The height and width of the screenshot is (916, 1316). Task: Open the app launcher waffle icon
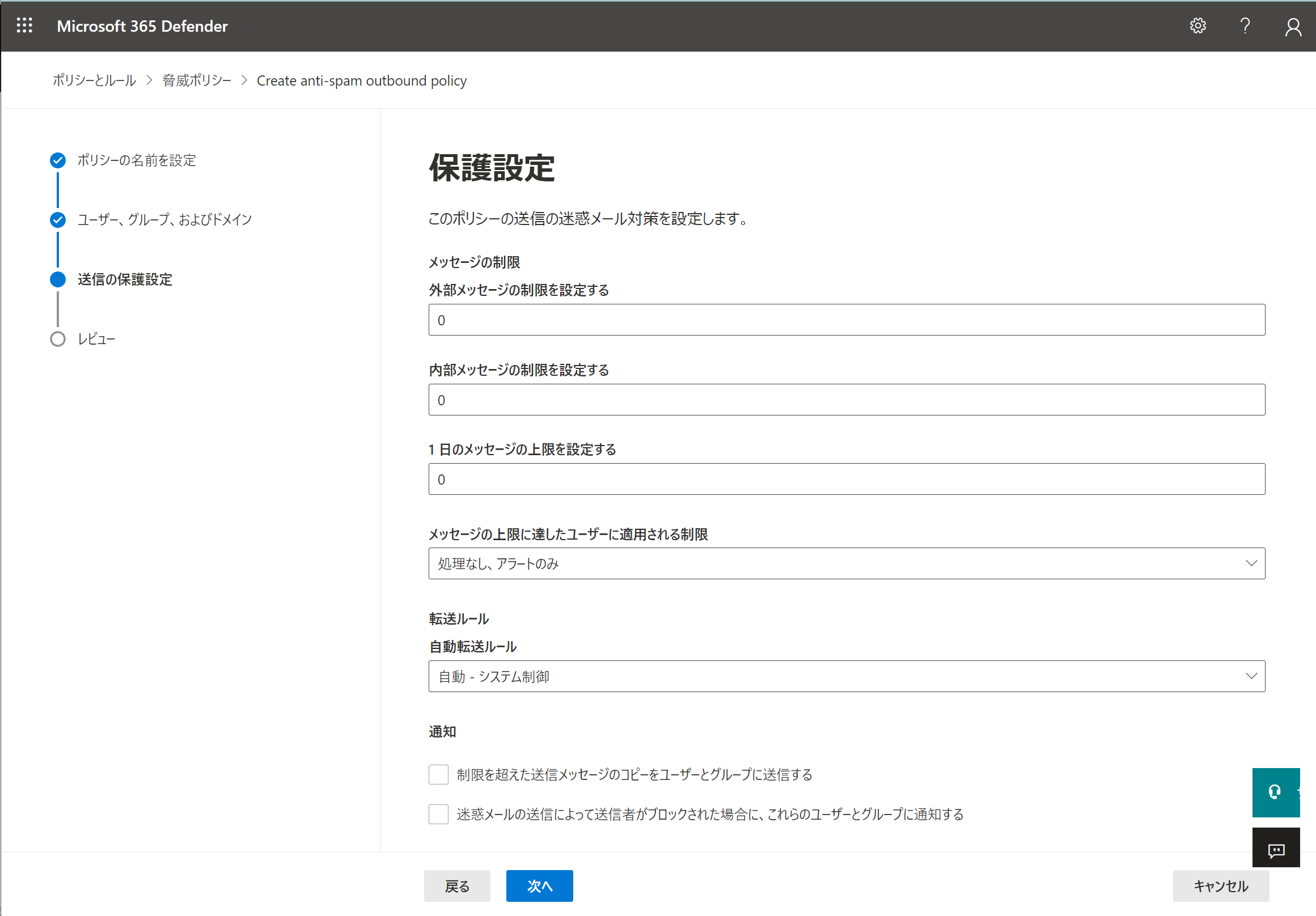(24, 26)
